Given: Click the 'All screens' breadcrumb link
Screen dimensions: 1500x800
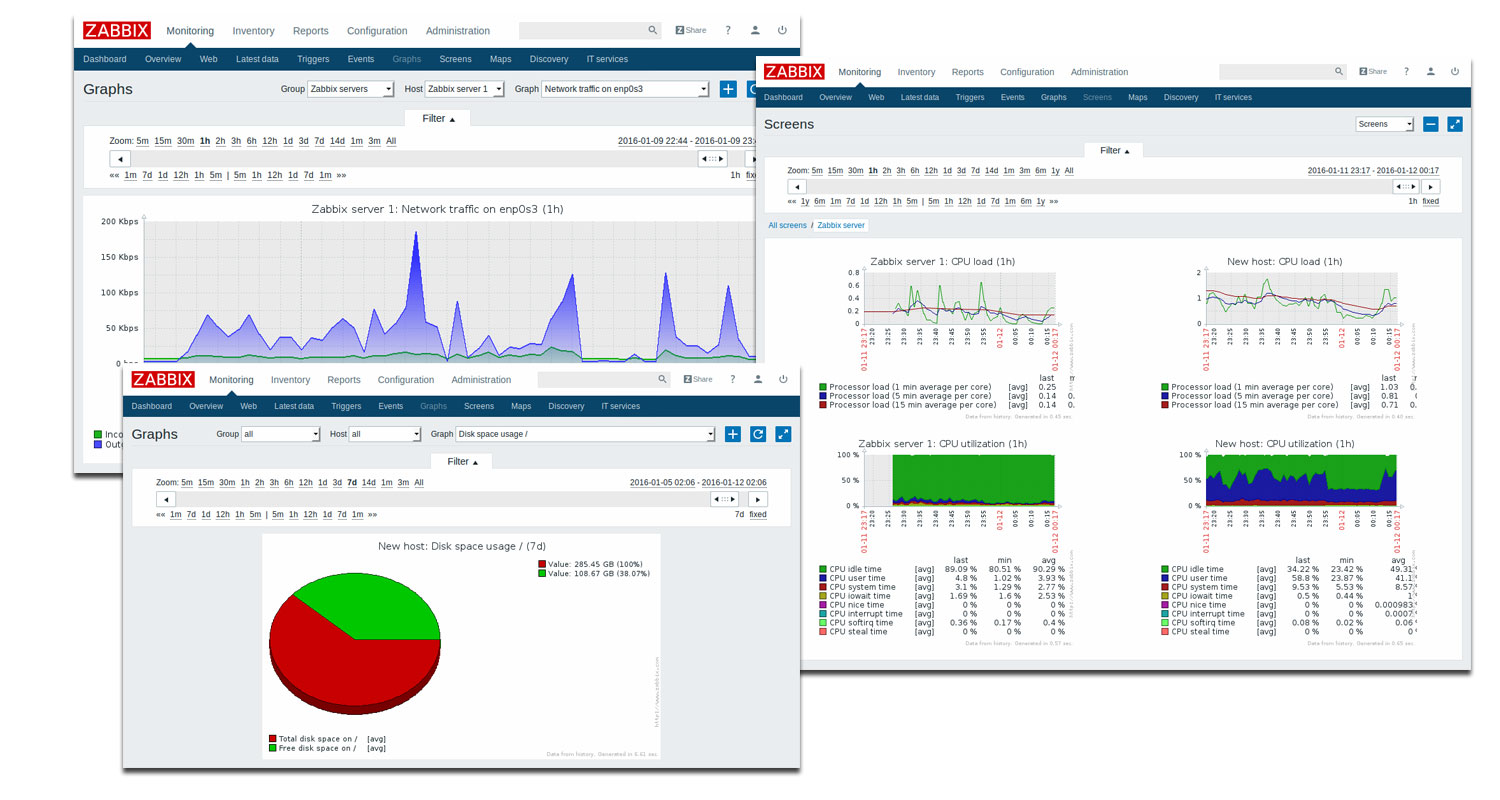Looking at the screenshot, I should (x=787, y=226).
